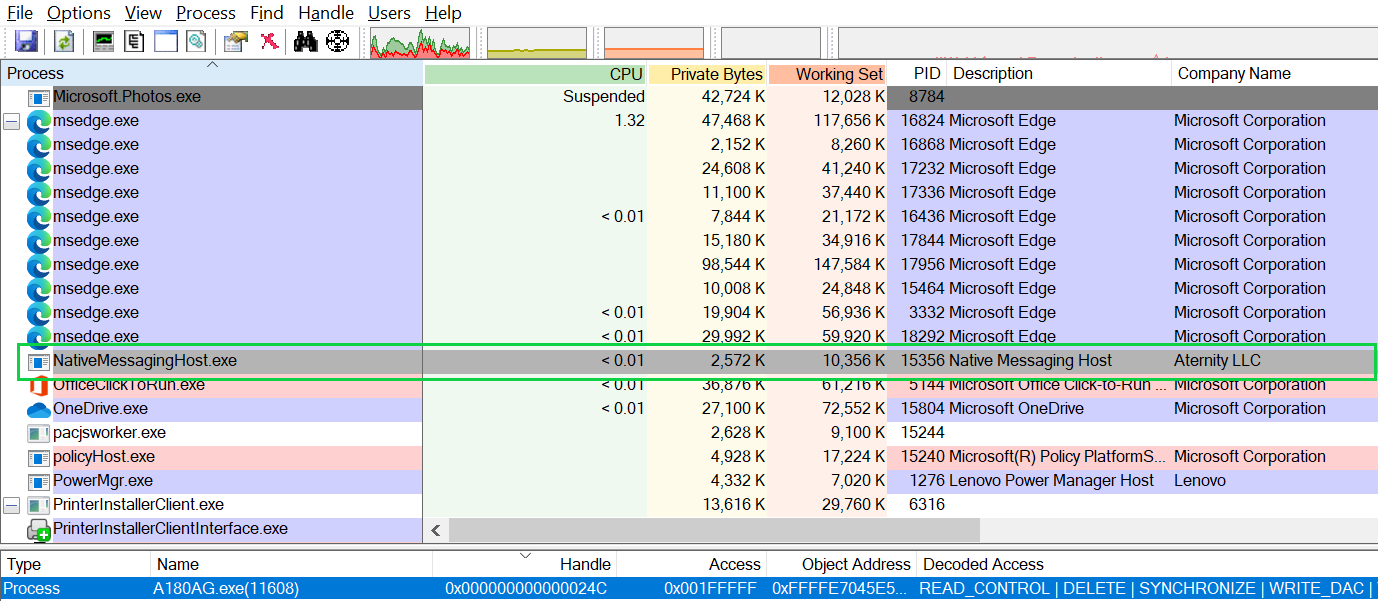The height and width of the screenshot is (601, 1378).
Task: Click the Aternity LLC company name cell
Action: (1217, 361)
